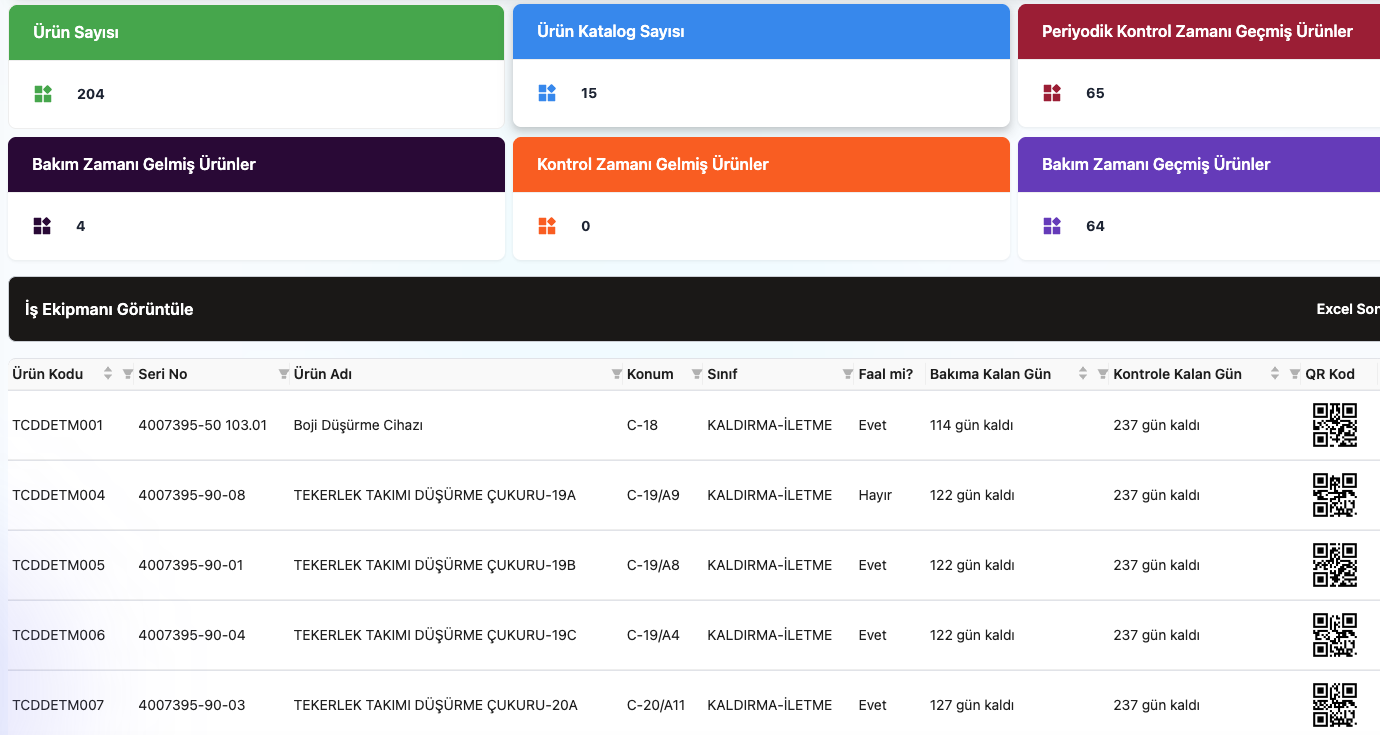
Task: Click location cell C-19/A4
Action: coord(653,635)
